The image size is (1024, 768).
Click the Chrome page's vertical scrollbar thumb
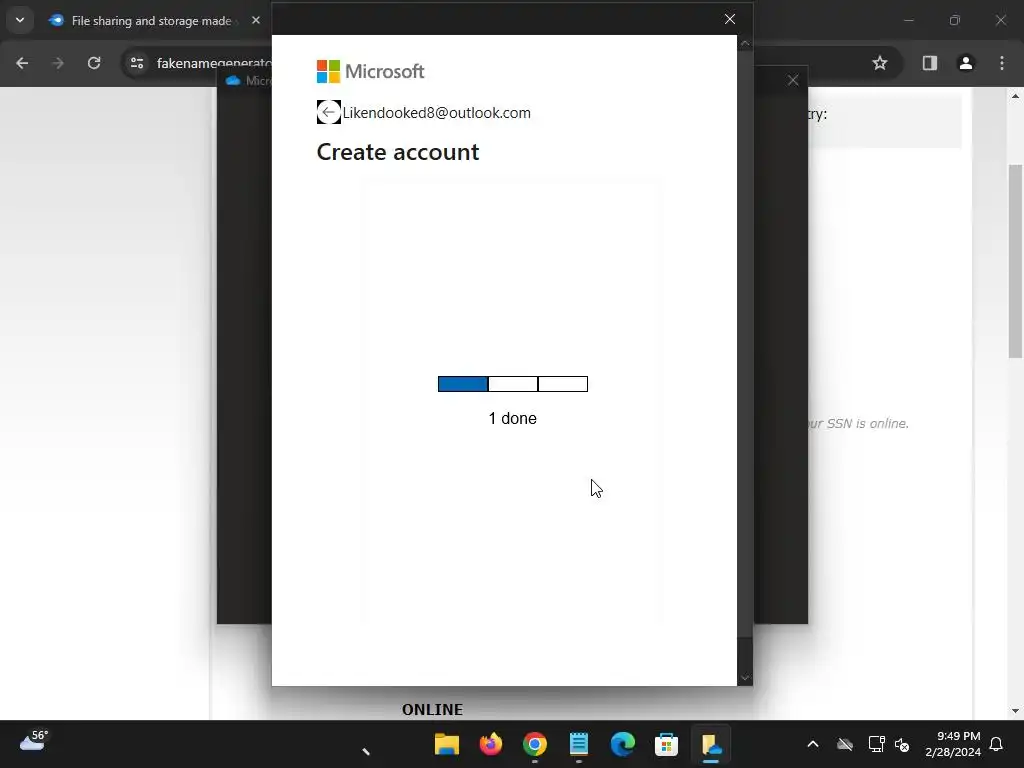[x=1015, y=261]
